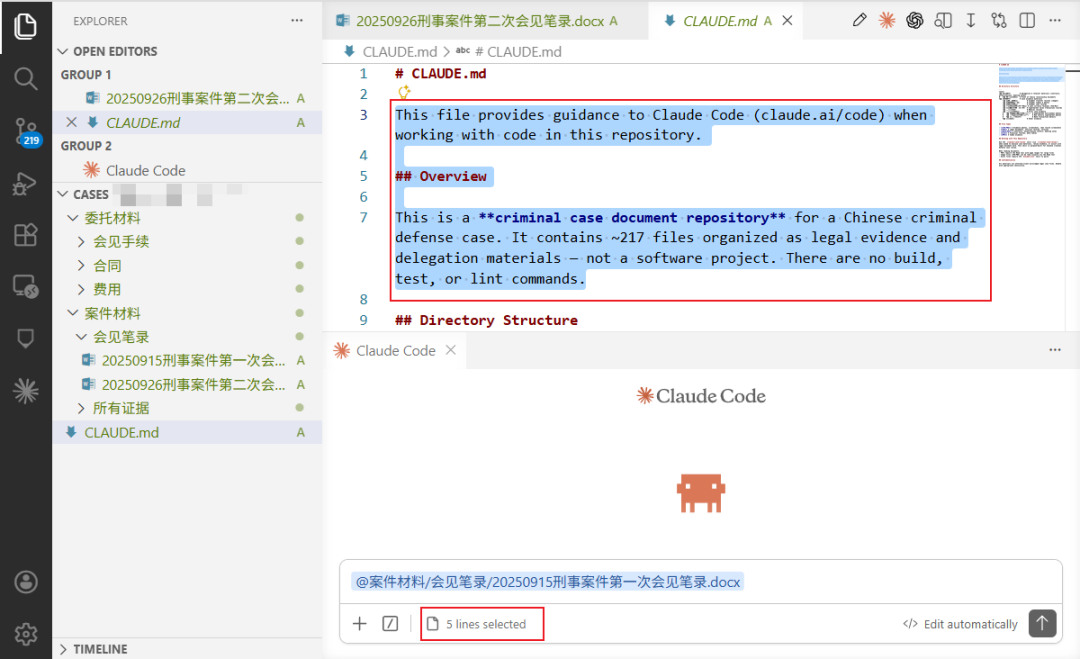Close the CLAUDE.md editor tab

(787, 21)
